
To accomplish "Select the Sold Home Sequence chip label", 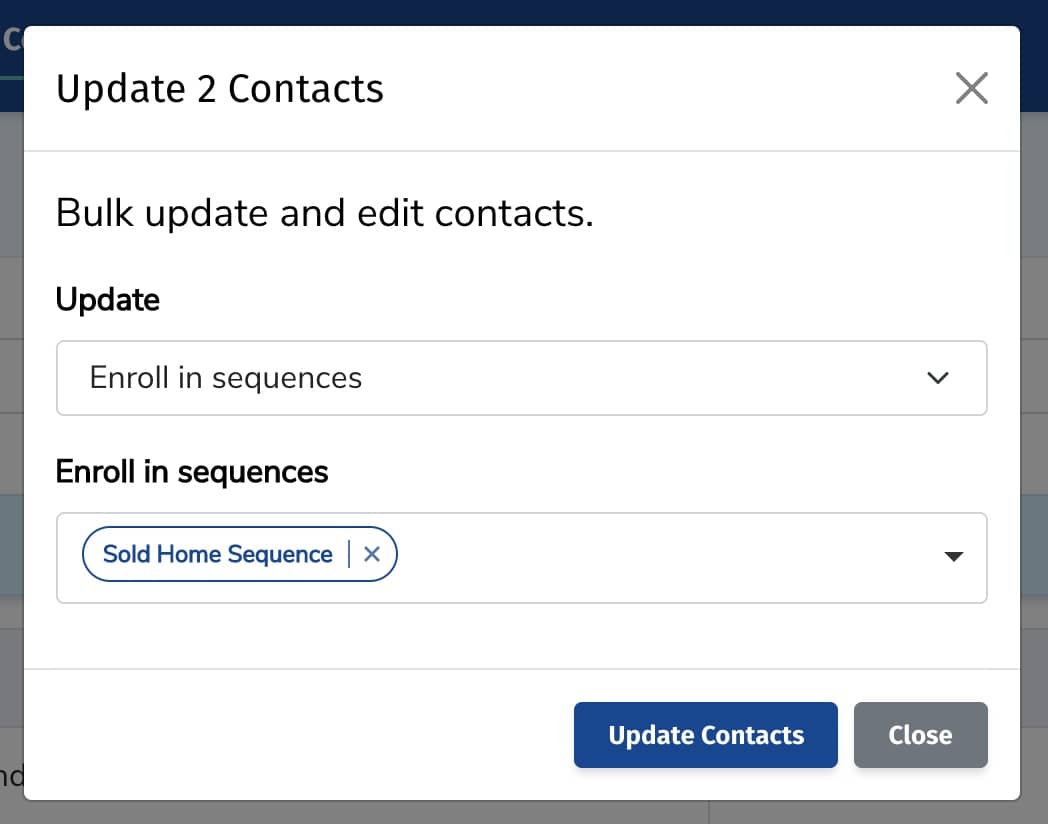I will pyautogui.click(x=217, y=554).
